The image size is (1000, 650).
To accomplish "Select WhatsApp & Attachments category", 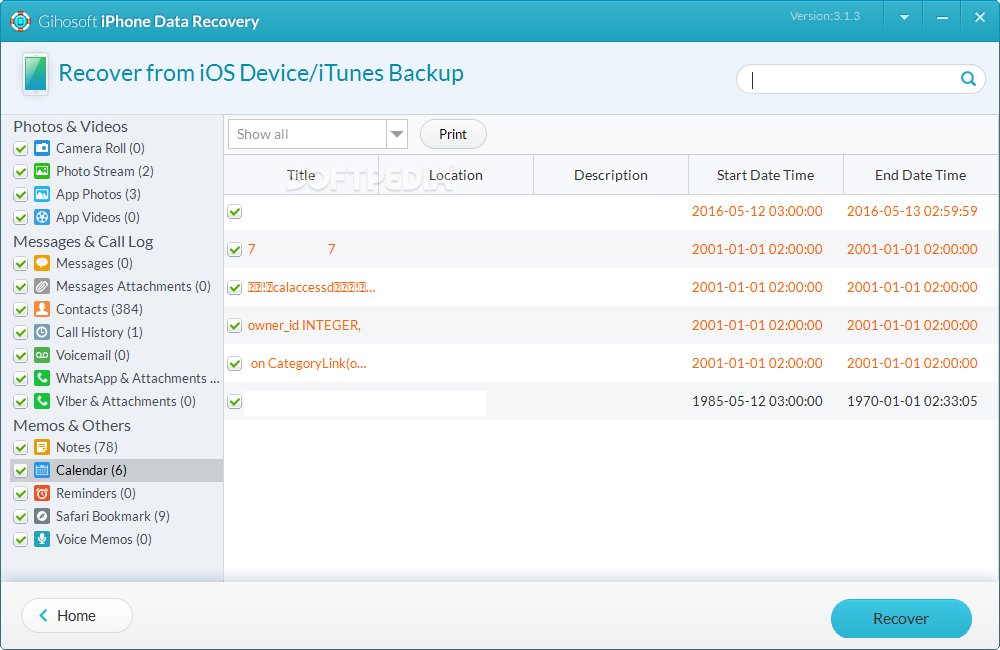I will [138, 378].
